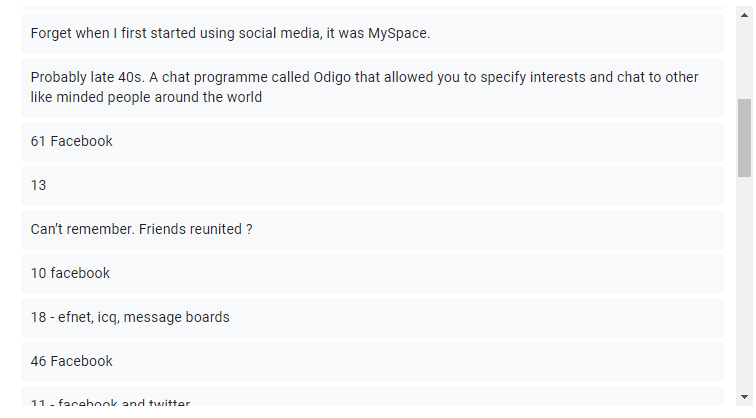
Task: Select the 'Can't remember. Friends reunited ?' response
Action: point(372,229)
